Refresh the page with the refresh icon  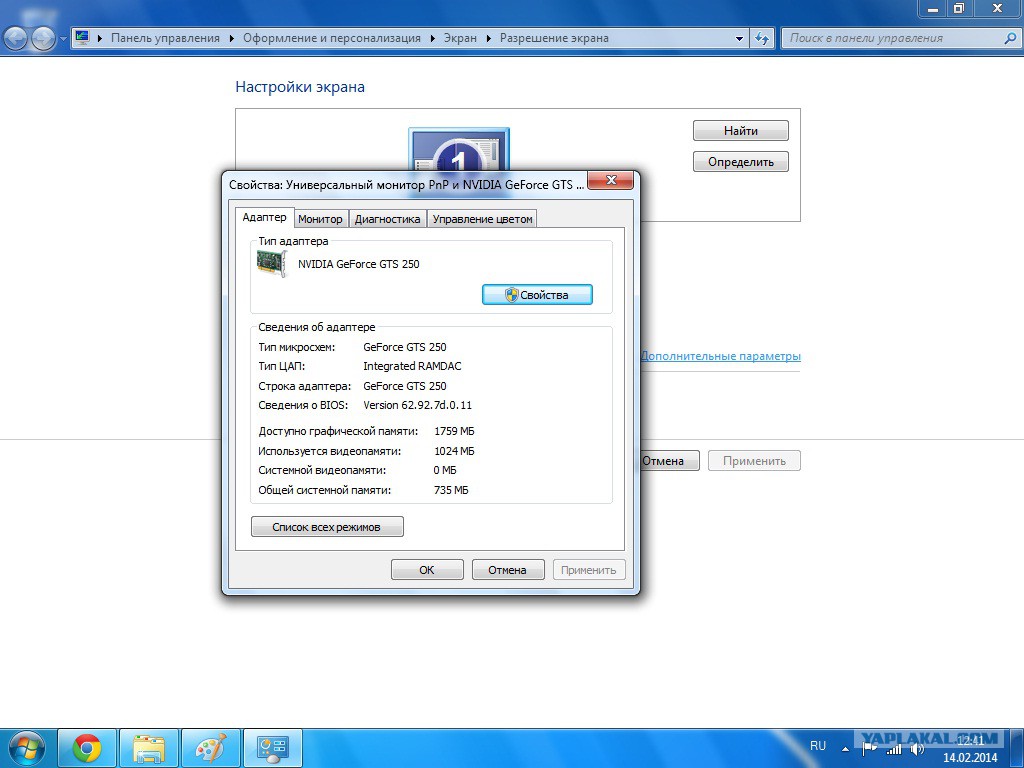point(761,39)
